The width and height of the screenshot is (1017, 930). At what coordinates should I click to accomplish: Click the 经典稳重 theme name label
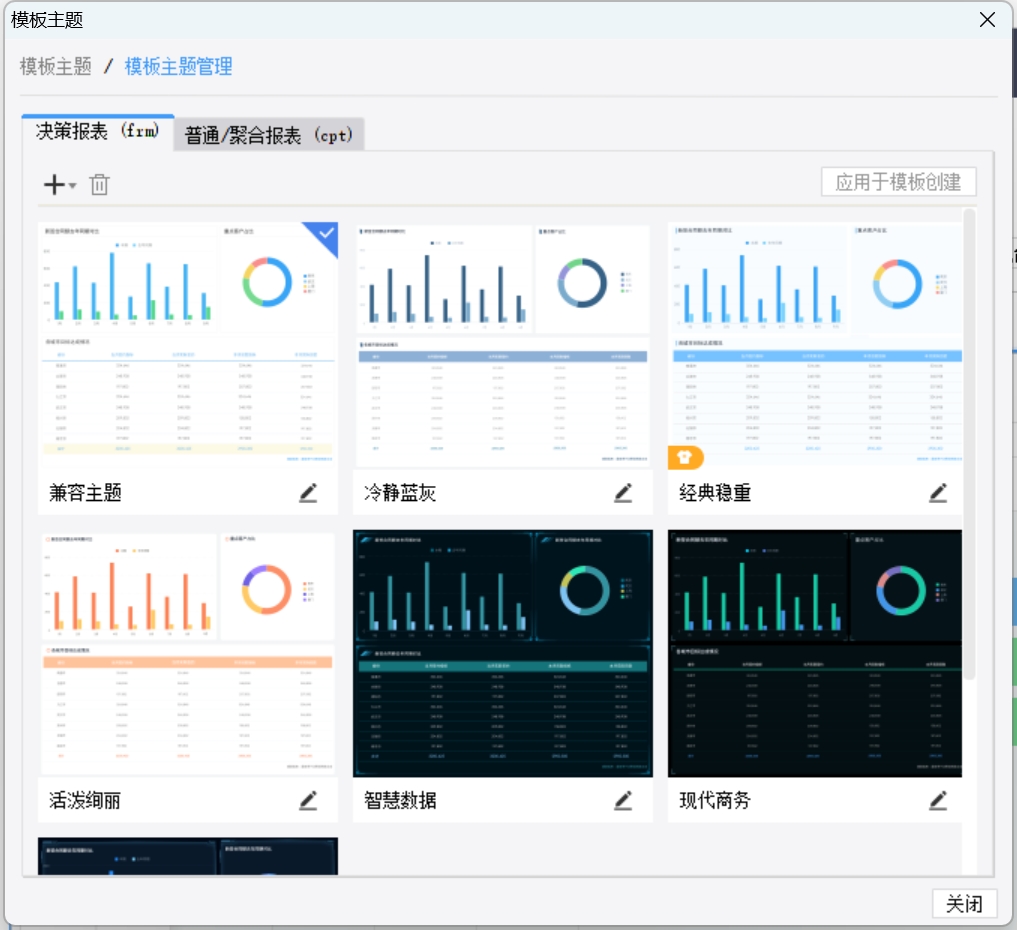715,493
